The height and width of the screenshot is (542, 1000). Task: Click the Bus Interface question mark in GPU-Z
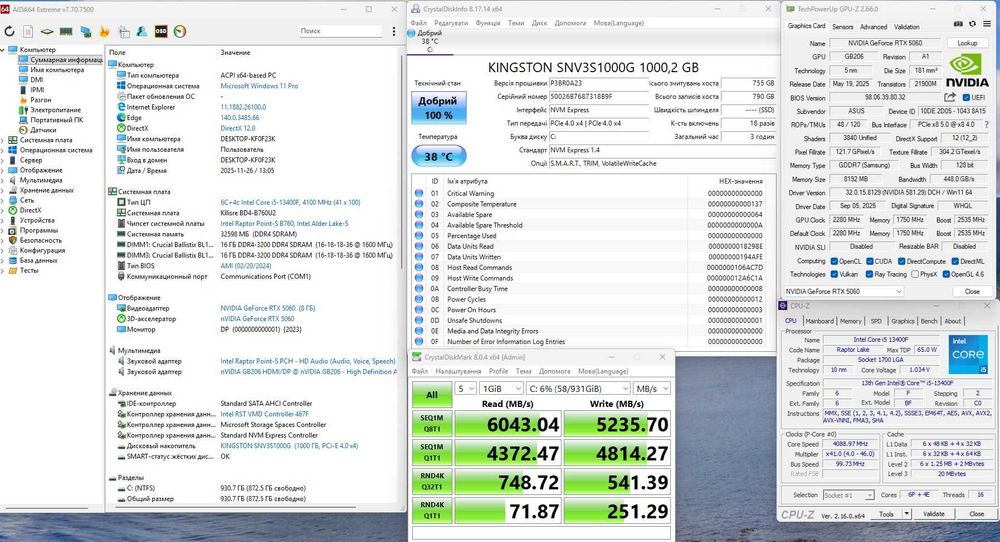tap(987, 124)
